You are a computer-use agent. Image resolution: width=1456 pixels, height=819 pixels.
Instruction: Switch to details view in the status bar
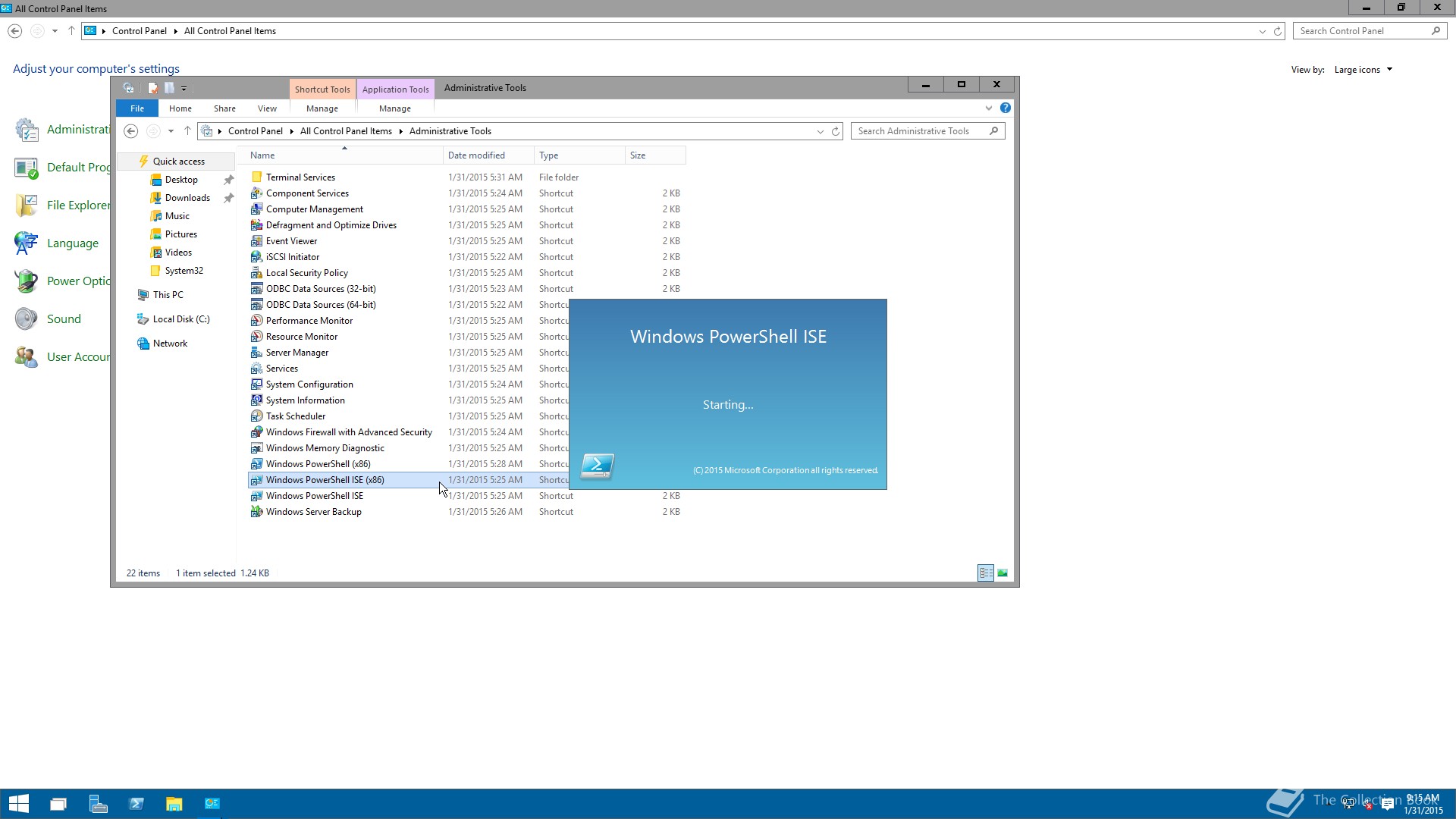coord(985,573)
